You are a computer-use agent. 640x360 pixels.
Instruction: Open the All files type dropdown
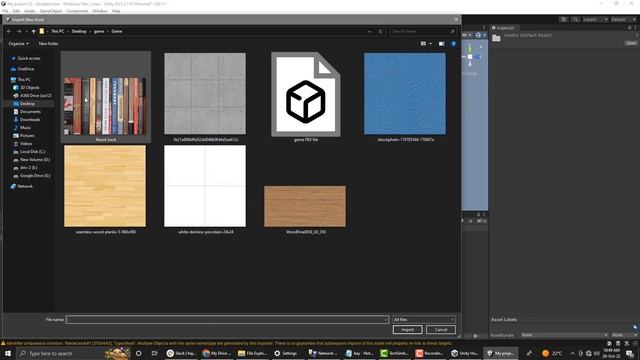pos(424,320)
